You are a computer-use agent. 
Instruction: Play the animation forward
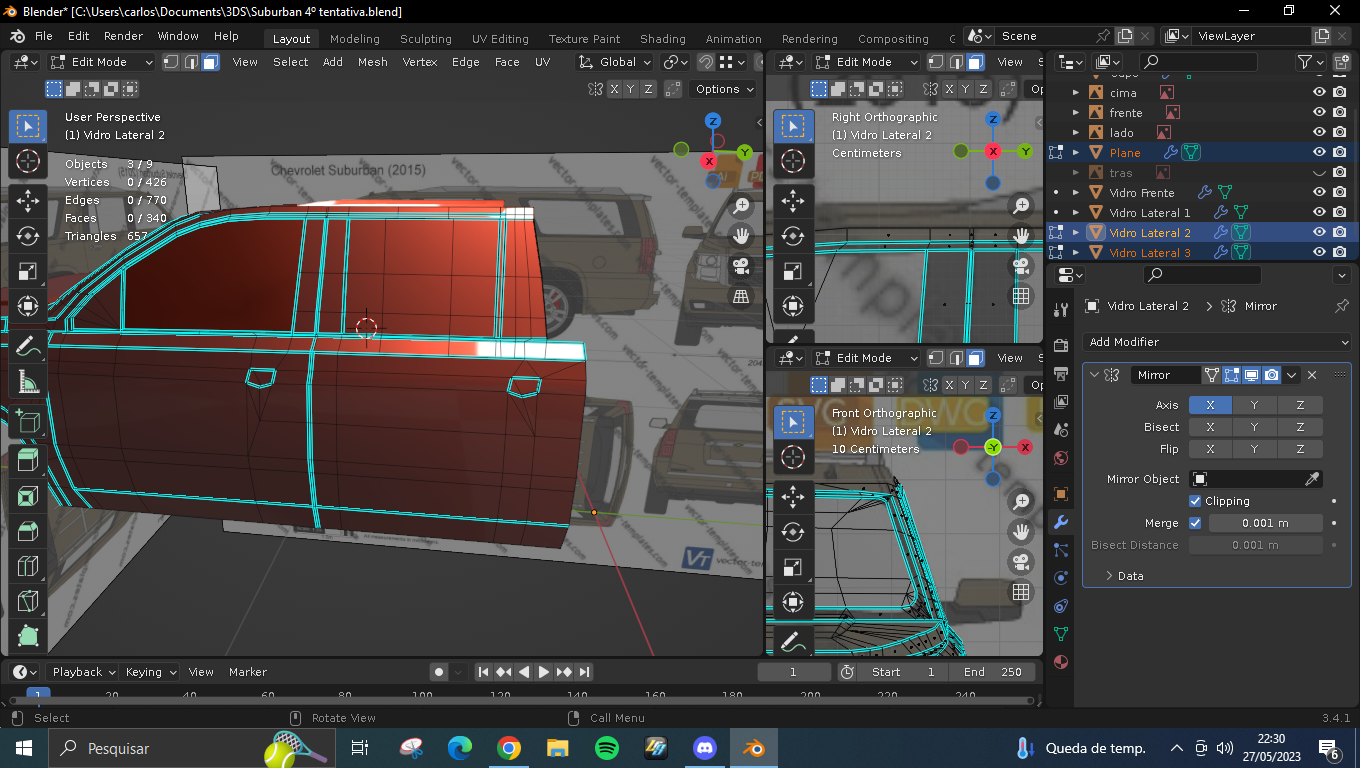pyautogui.click(x=544, y=672)
